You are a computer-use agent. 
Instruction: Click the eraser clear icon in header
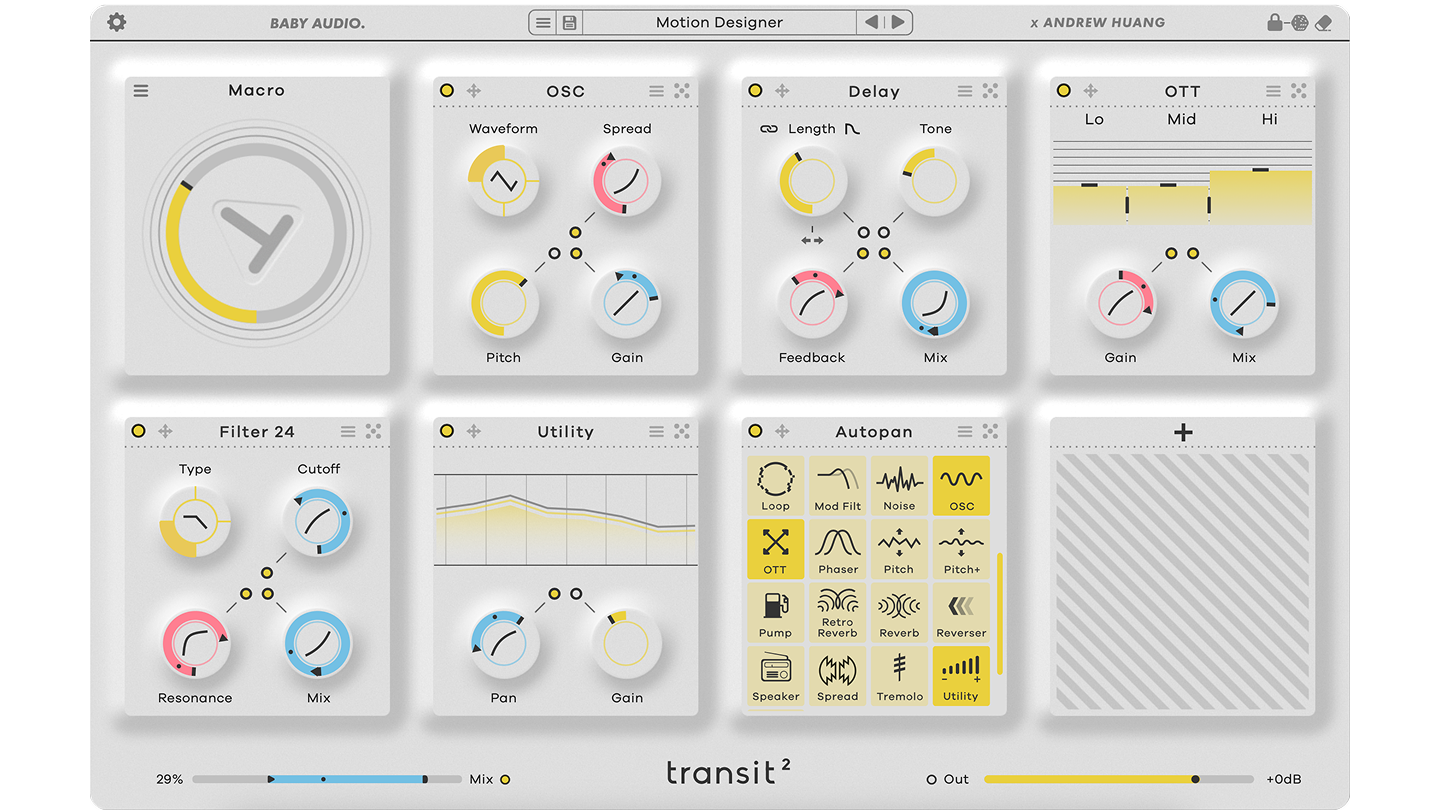[1324, 22]
